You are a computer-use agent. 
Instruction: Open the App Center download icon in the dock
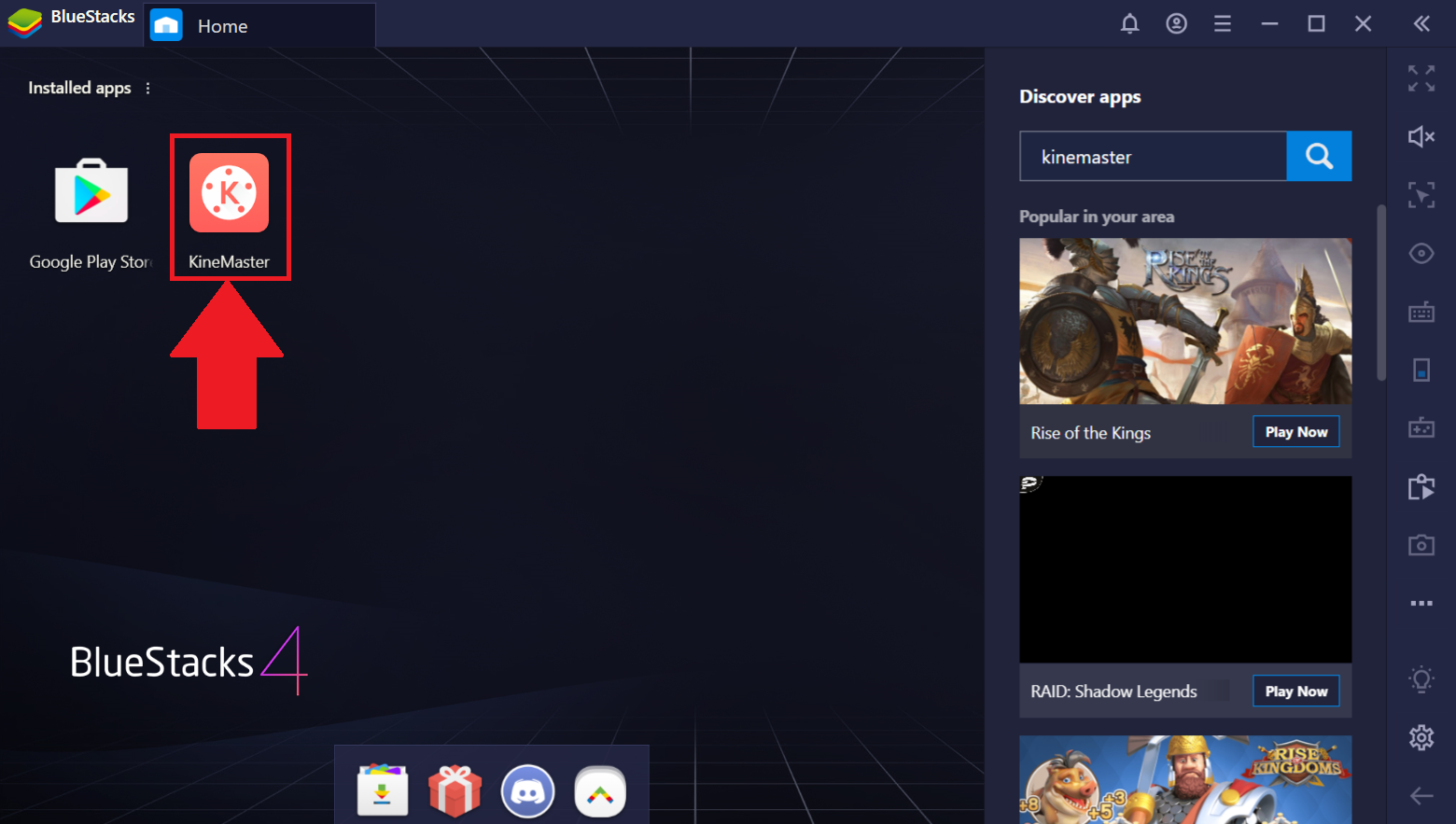pyautogui.click(x=383, y=791)
